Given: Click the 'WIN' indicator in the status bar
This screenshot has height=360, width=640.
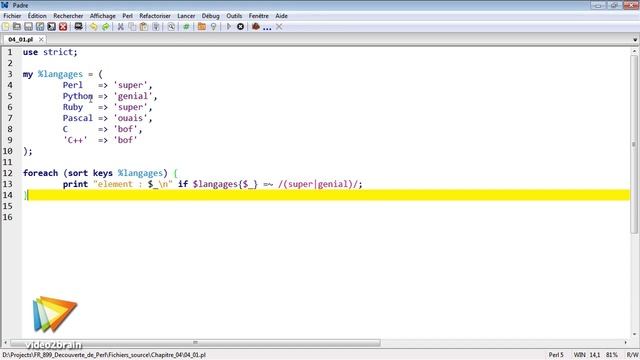Looking at the screenshot, I should (580, 355).
